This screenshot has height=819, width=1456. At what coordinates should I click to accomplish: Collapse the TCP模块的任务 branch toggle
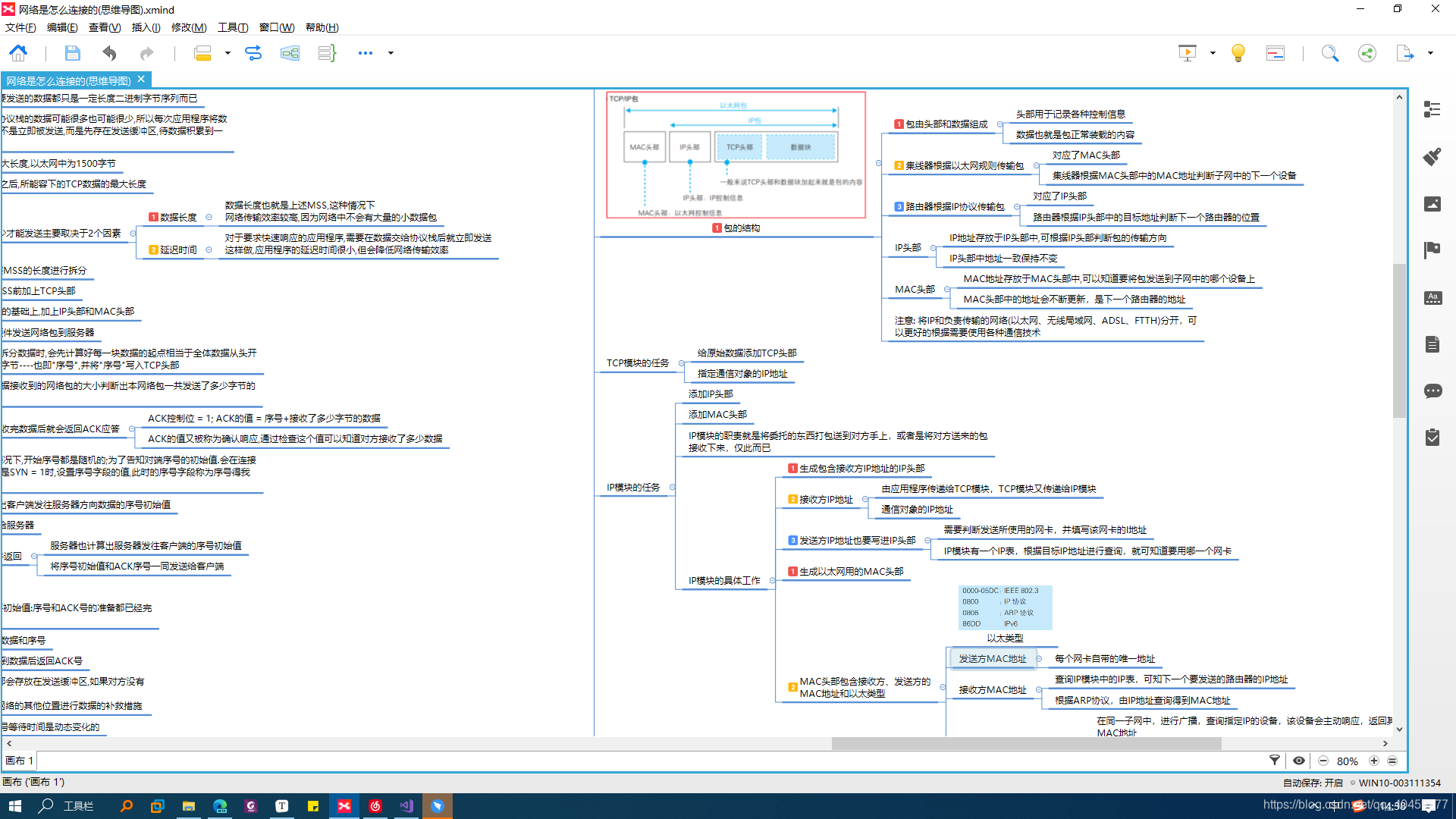pos(680,363)
